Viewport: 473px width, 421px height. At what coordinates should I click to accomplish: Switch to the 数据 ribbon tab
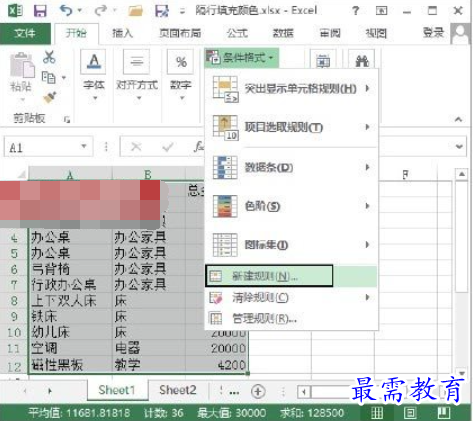(x=283, y=33)
